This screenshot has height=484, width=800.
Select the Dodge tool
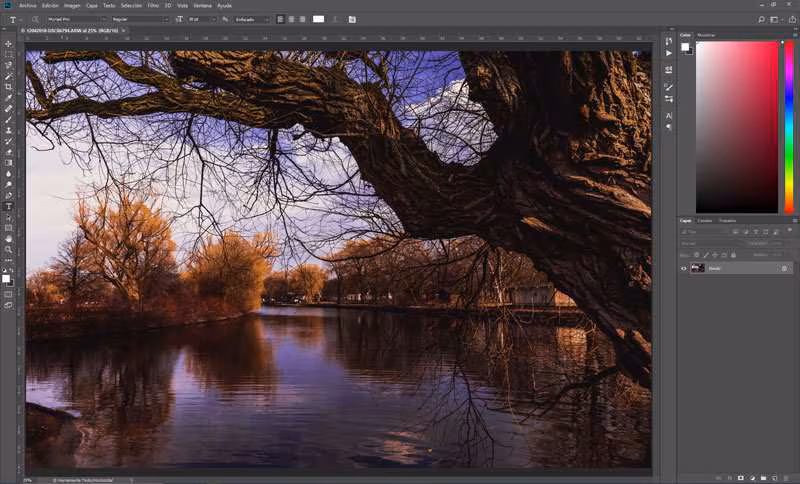(8, 185)
